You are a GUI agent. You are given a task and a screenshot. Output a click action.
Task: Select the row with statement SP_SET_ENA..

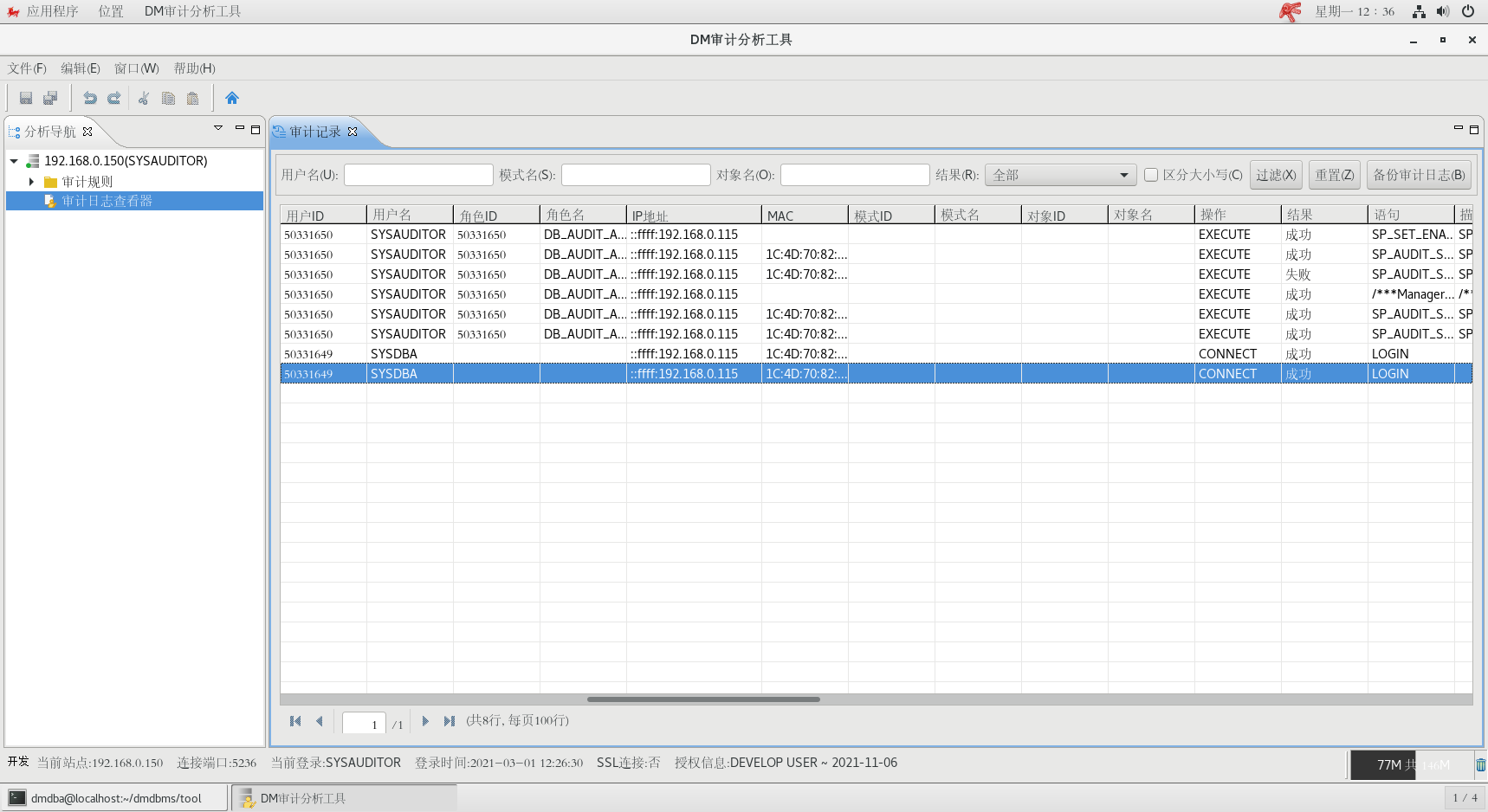877,235
